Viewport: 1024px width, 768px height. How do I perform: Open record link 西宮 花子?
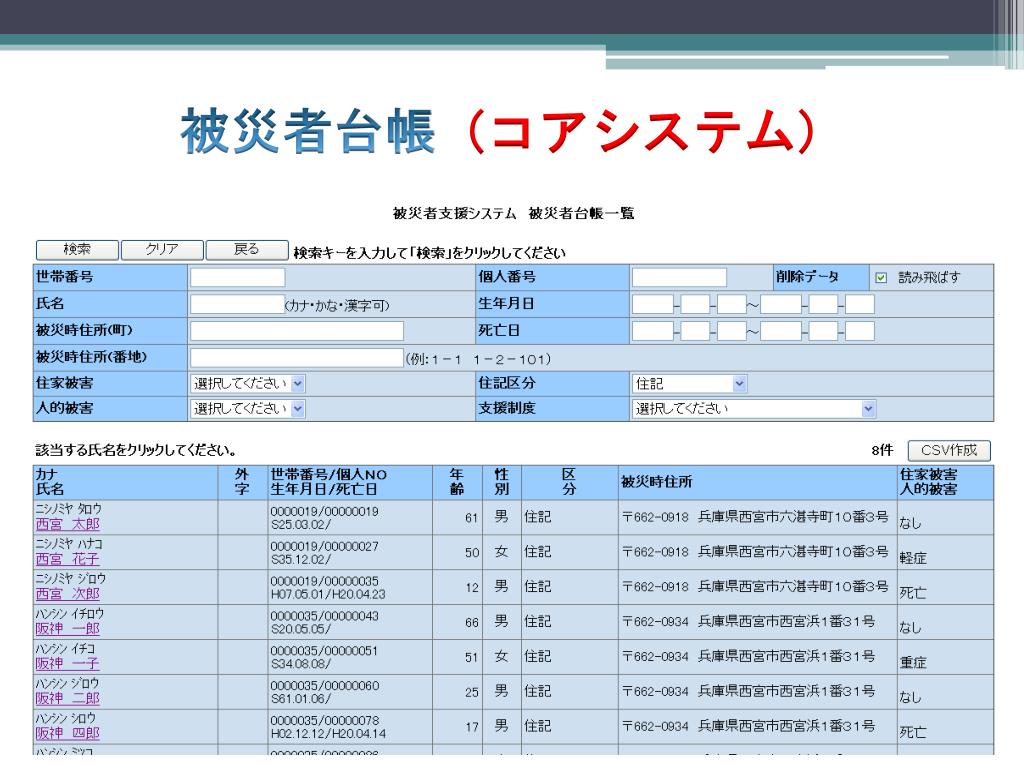click(68, 559)
